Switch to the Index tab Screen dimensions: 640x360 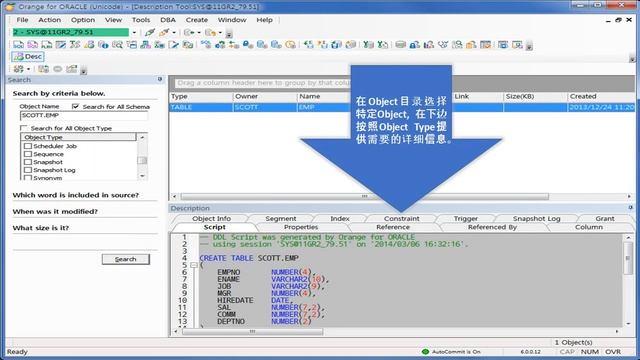coord(340,218)
